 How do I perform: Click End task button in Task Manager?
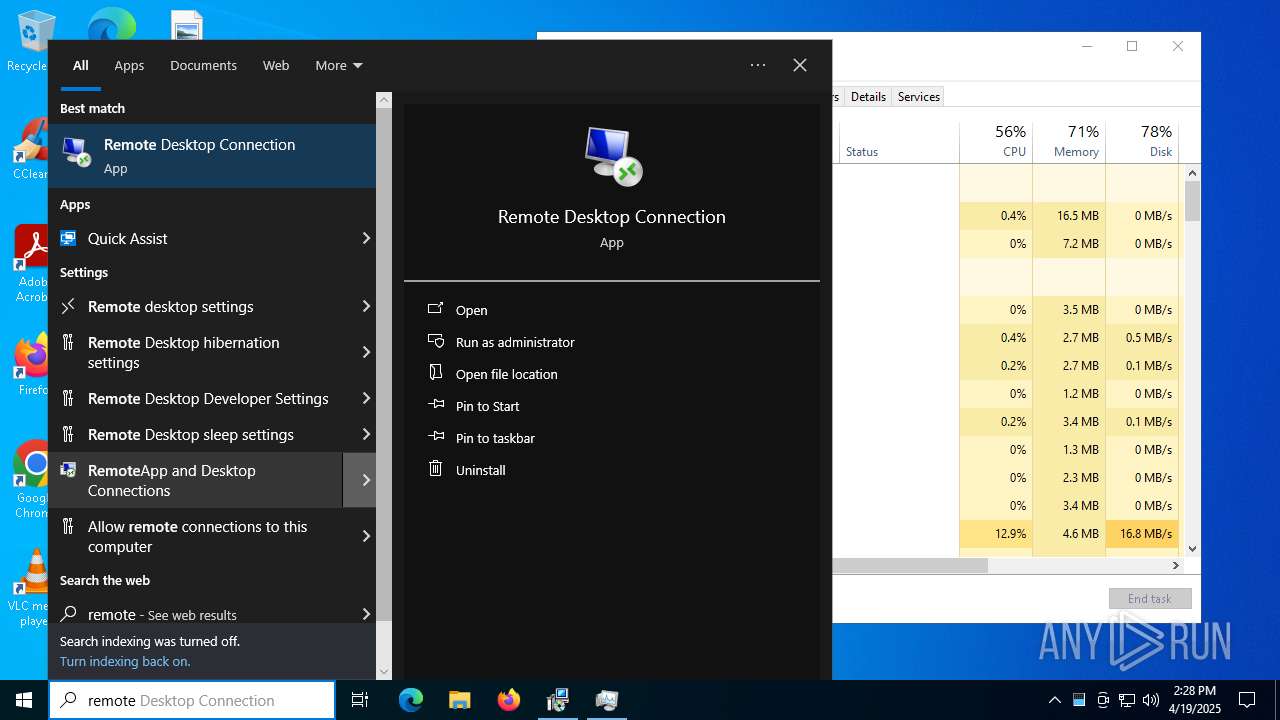(x=1150, y=598)
